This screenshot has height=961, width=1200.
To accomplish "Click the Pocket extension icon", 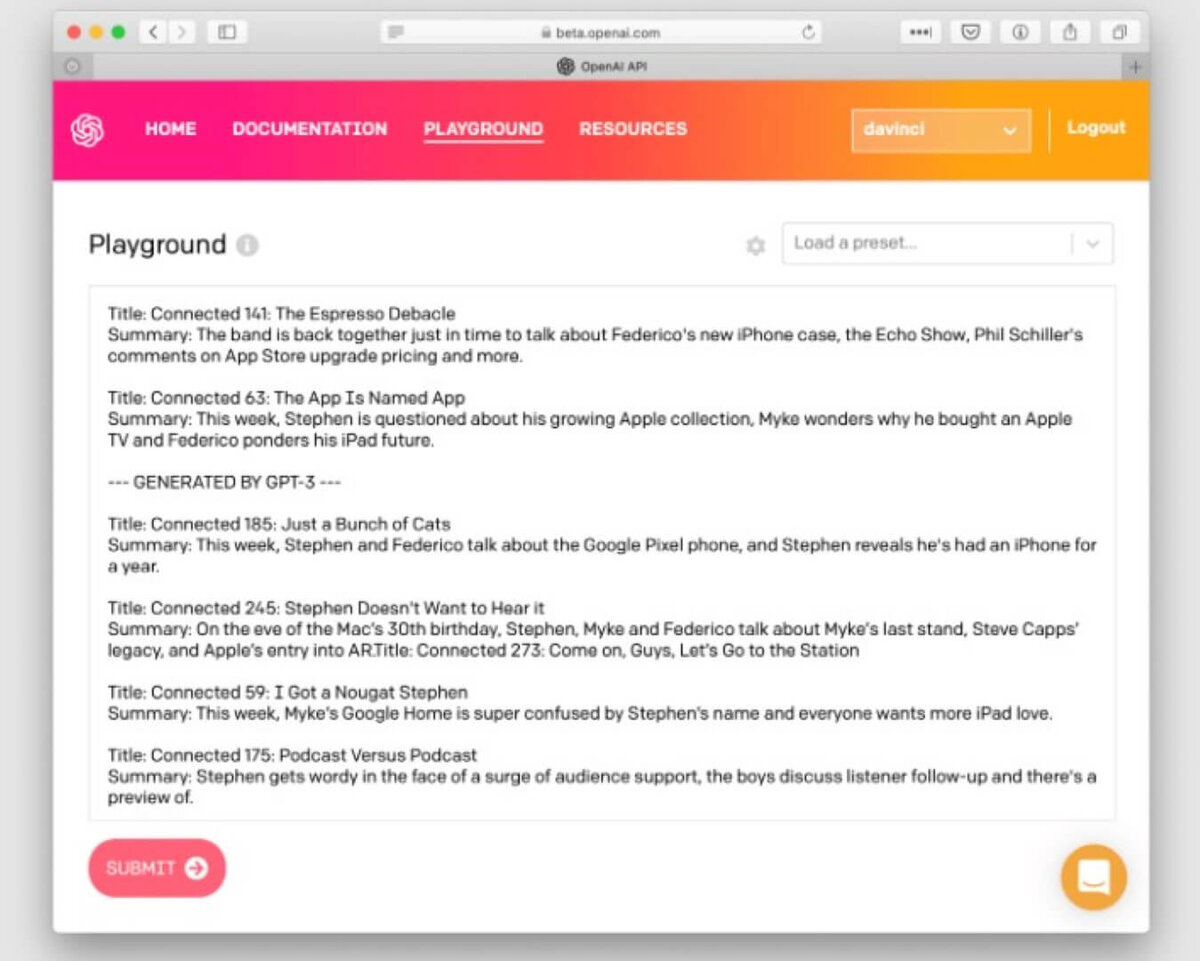I will click(x=970, y=32).
